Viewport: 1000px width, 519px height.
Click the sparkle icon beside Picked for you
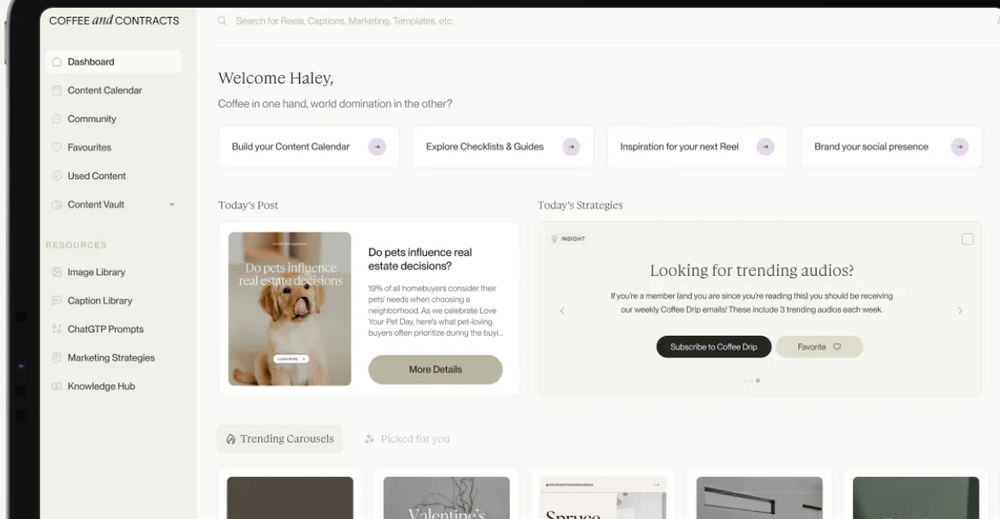[x=369, y=439]
